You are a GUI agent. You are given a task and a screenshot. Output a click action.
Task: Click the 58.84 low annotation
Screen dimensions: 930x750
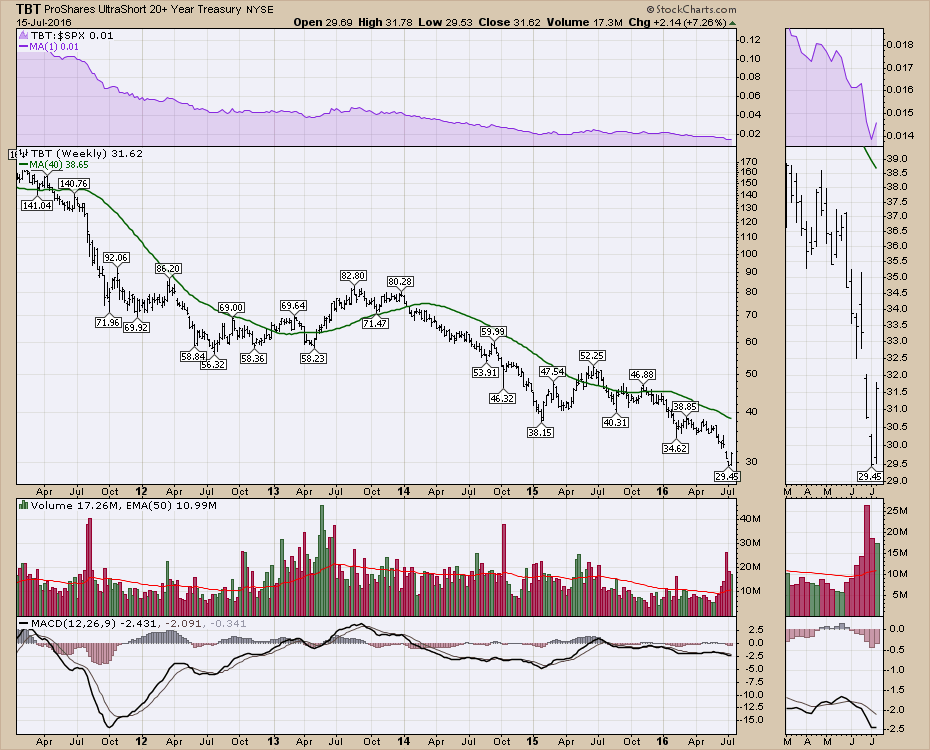[193, 356]
